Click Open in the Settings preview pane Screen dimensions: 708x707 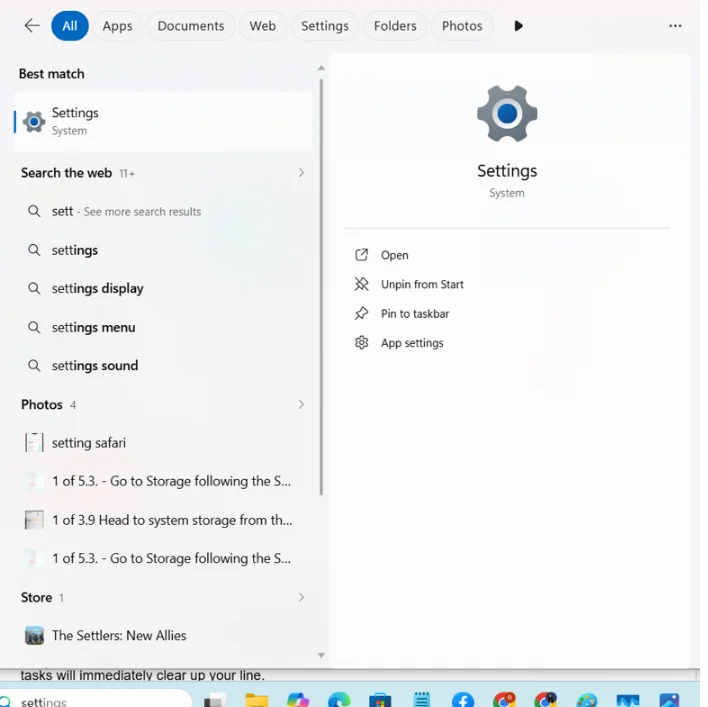tap(394, 255)
